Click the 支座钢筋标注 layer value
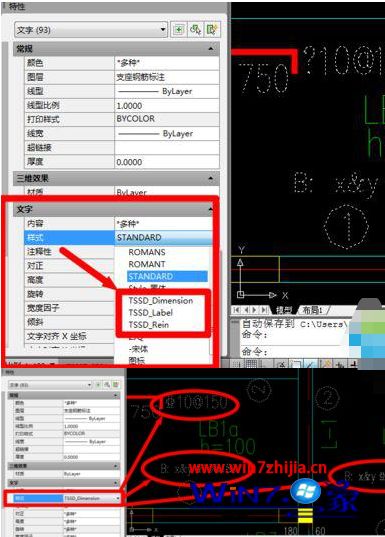Image resolution: width=385 pixels, height=537 pixels. click(167, 77)
